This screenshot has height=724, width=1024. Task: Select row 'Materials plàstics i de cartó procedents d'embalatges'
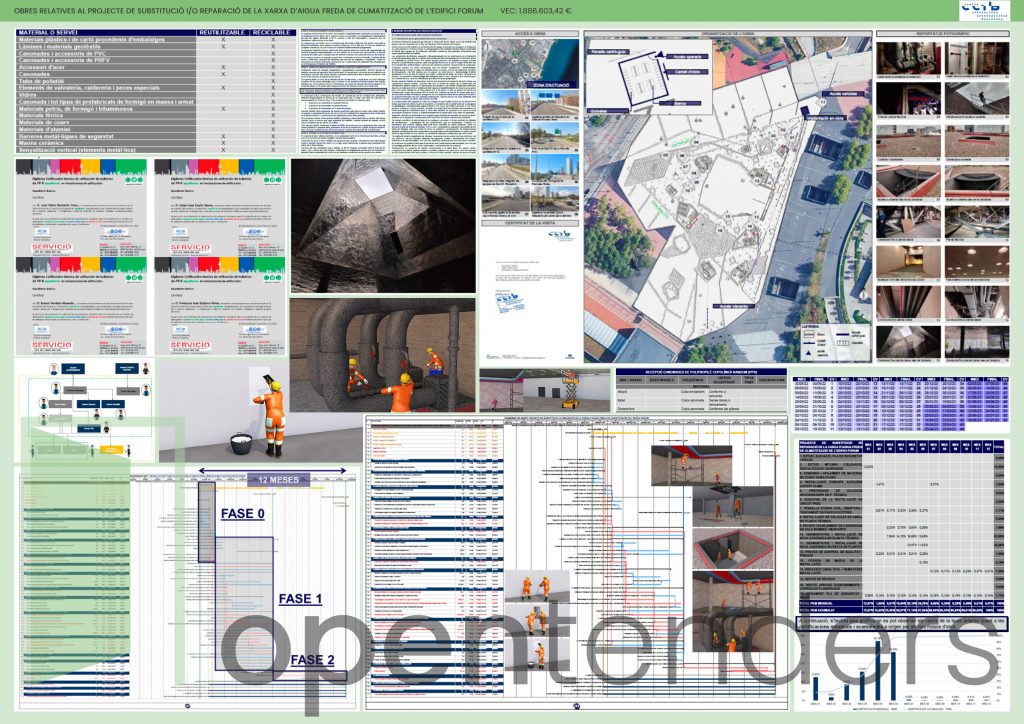coord(155,39)
